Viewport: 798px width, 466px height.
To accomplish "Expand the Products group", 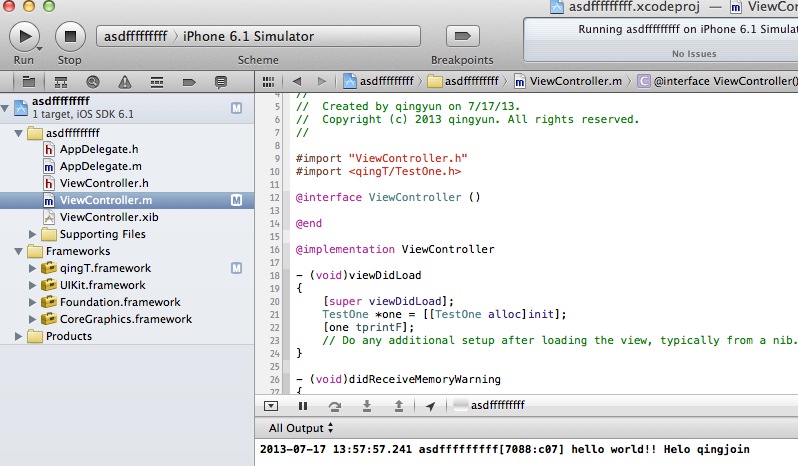I will (x=18, y=336).
